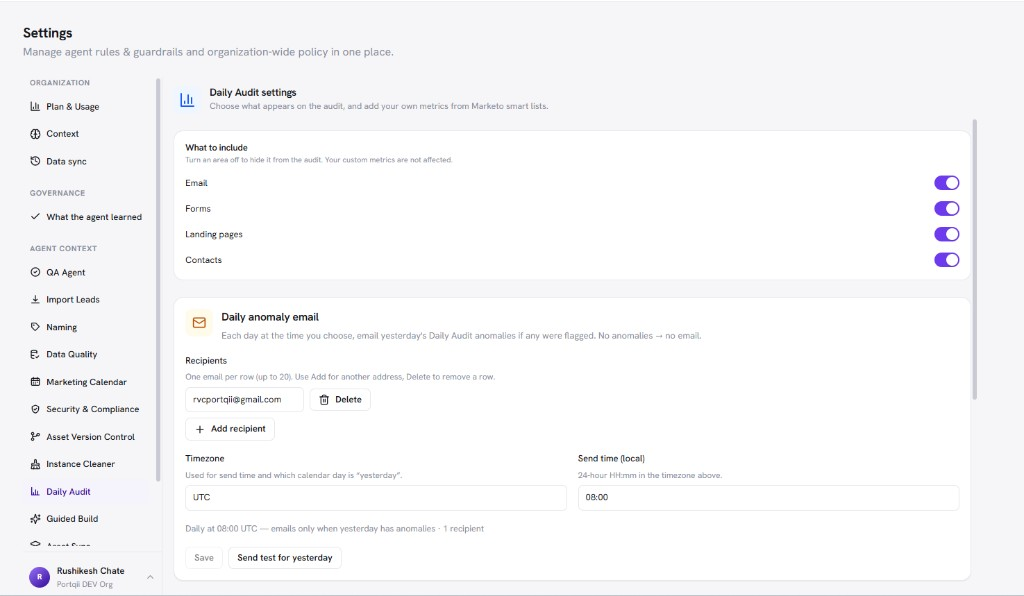The image size is (1024, 596).
Task: Go to Instance Cleaner settings
Action: pyautogui.click(x=85, y=464)
